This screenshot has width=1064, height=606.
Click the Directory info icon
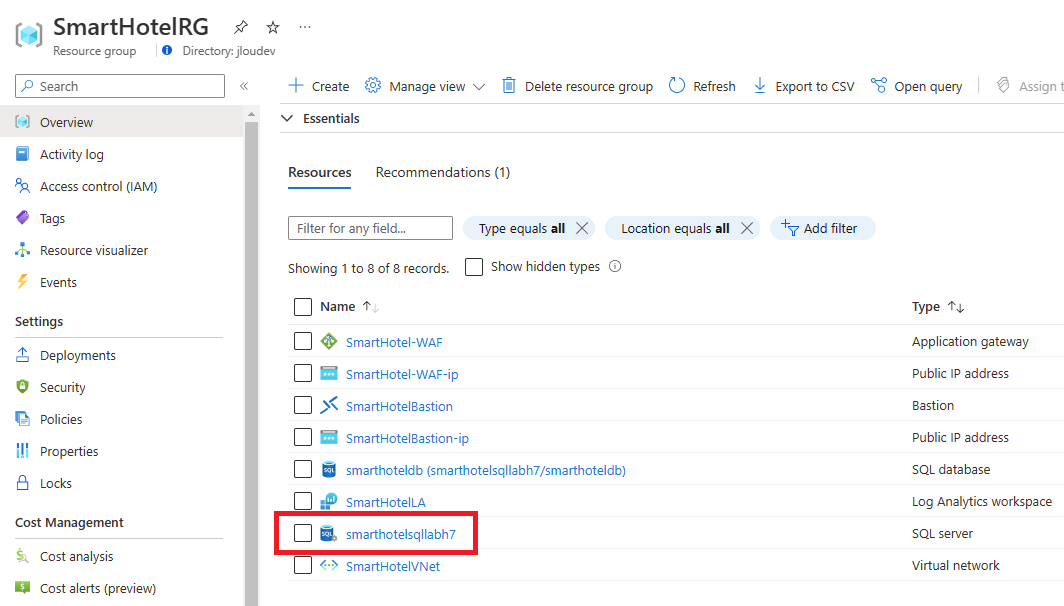pyautogui.click(x=167, y=50)
